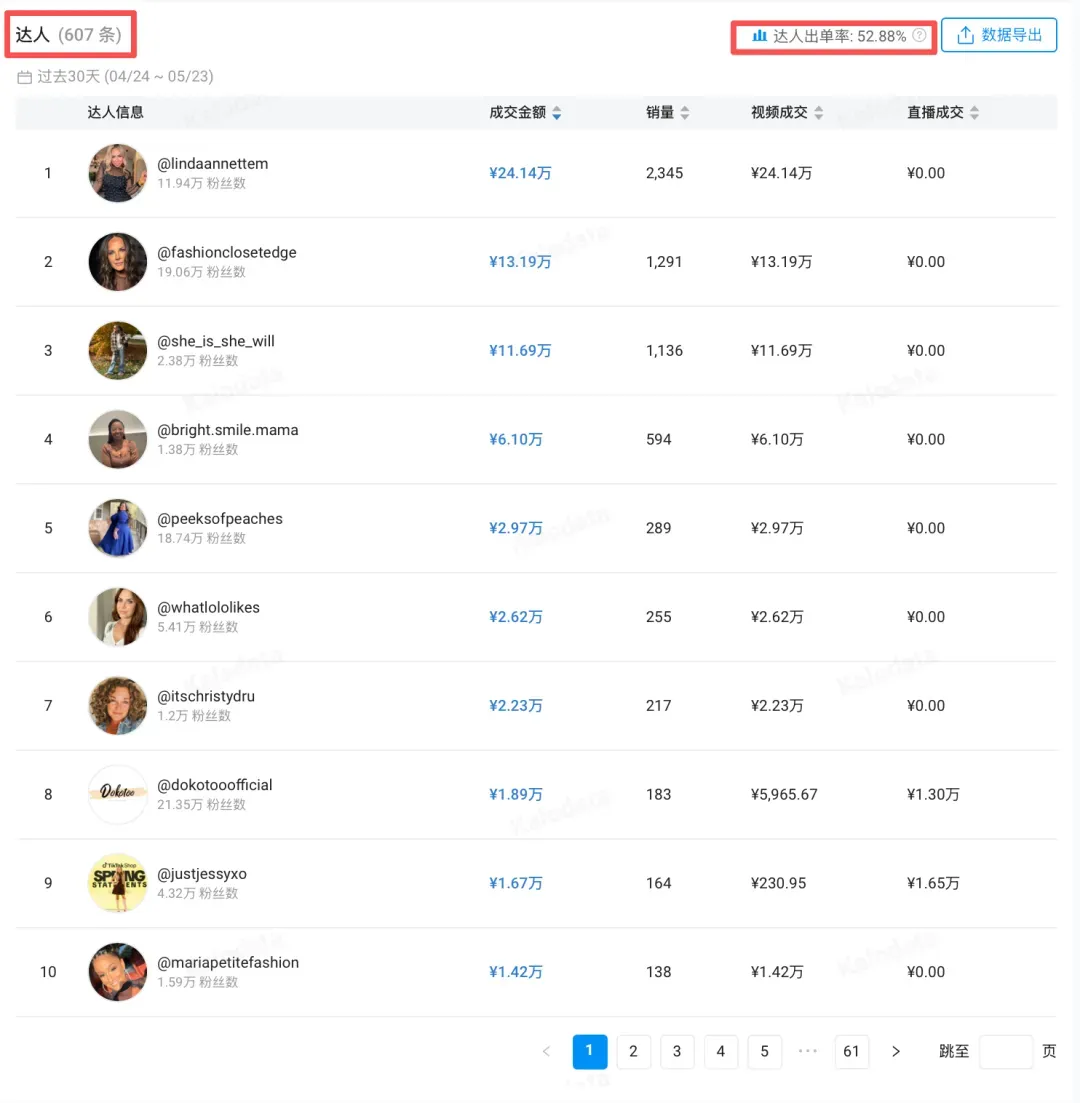Image resolution: width=1080 pixels, height=1103 pixels.
Task: Expand the pagination ellipsis for more pages
Action: click(x=808, y=1051)
